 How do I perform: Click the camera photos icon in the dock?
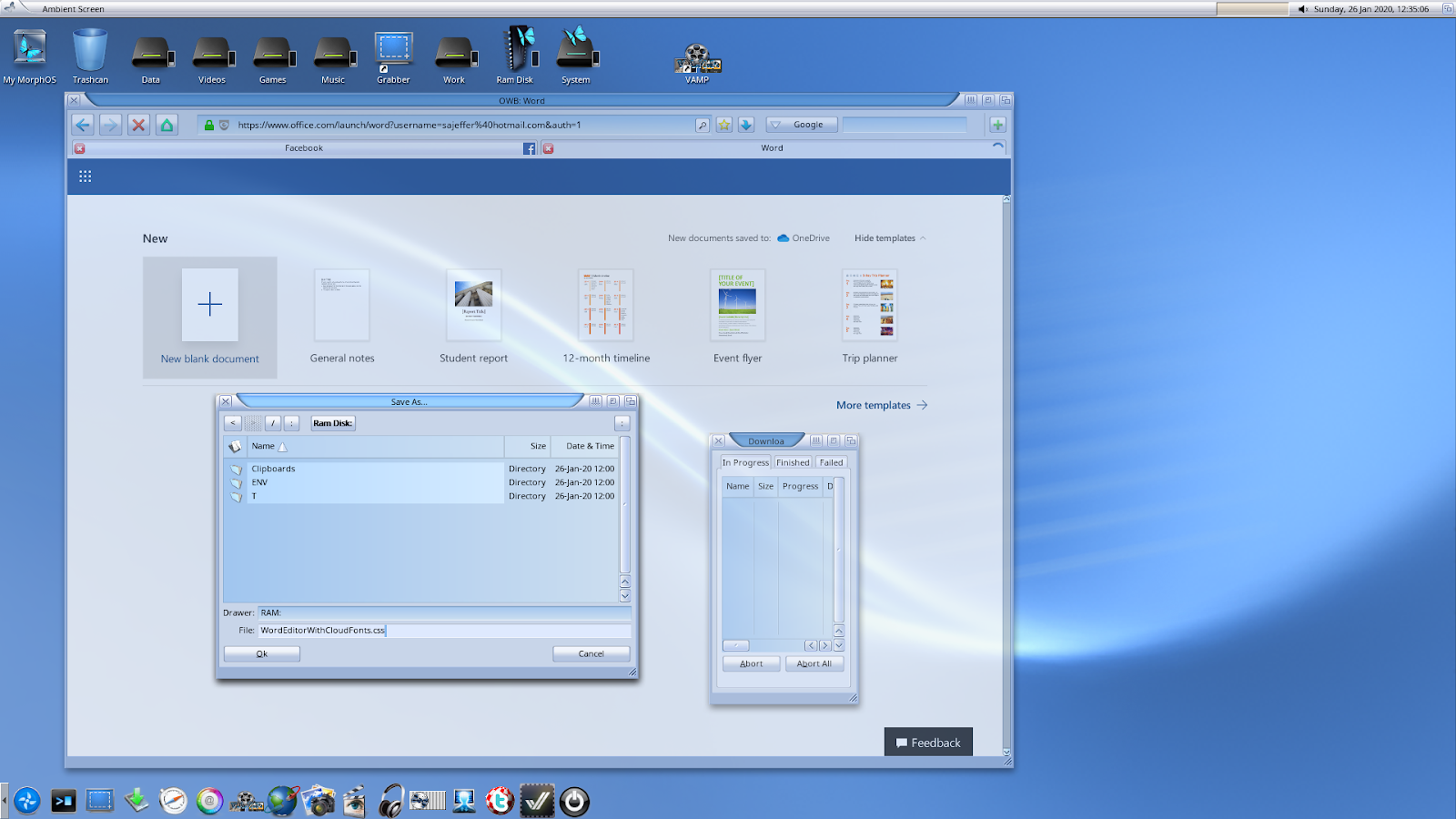tap(318, 800)
